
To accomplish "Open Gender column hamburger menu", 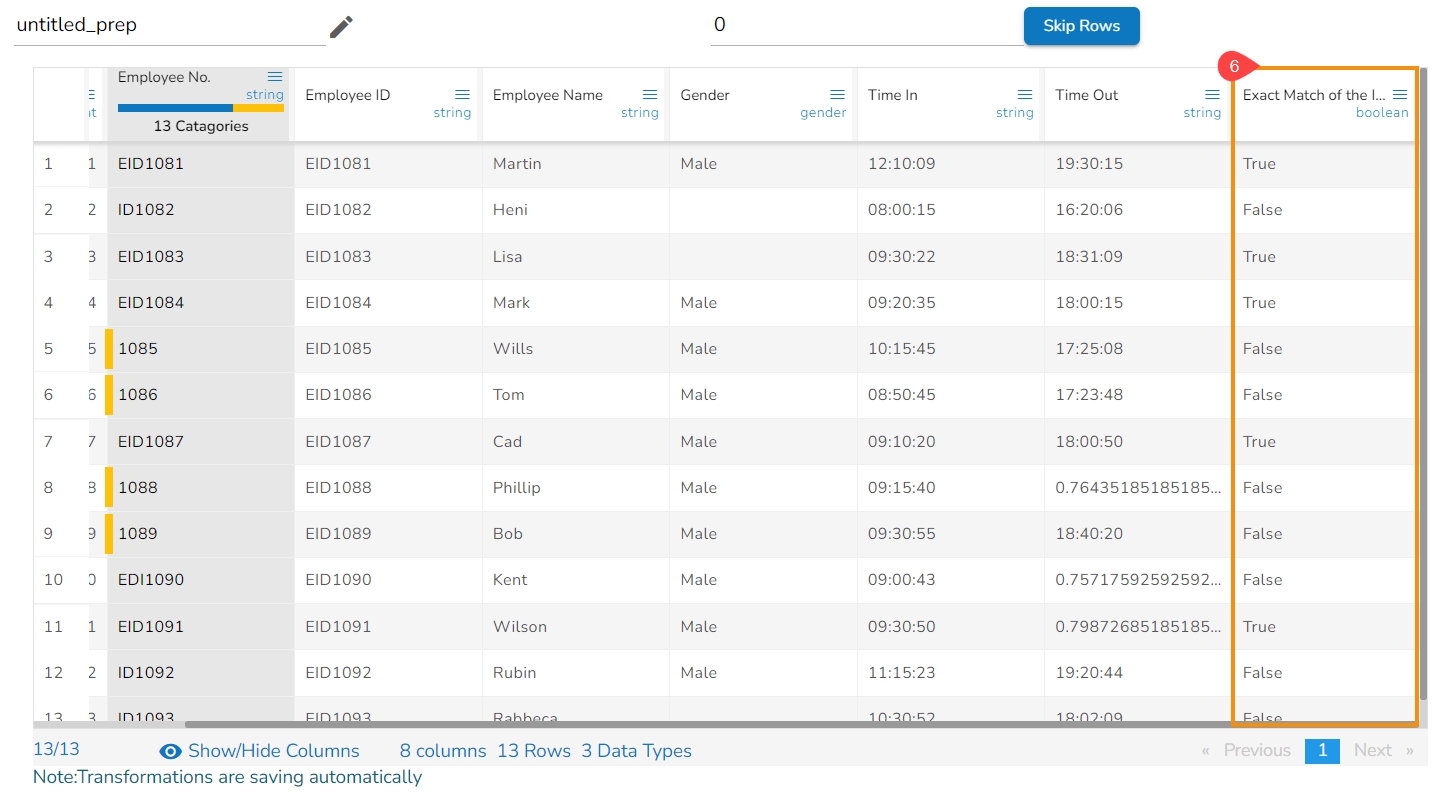I will [x=837, y=95].
